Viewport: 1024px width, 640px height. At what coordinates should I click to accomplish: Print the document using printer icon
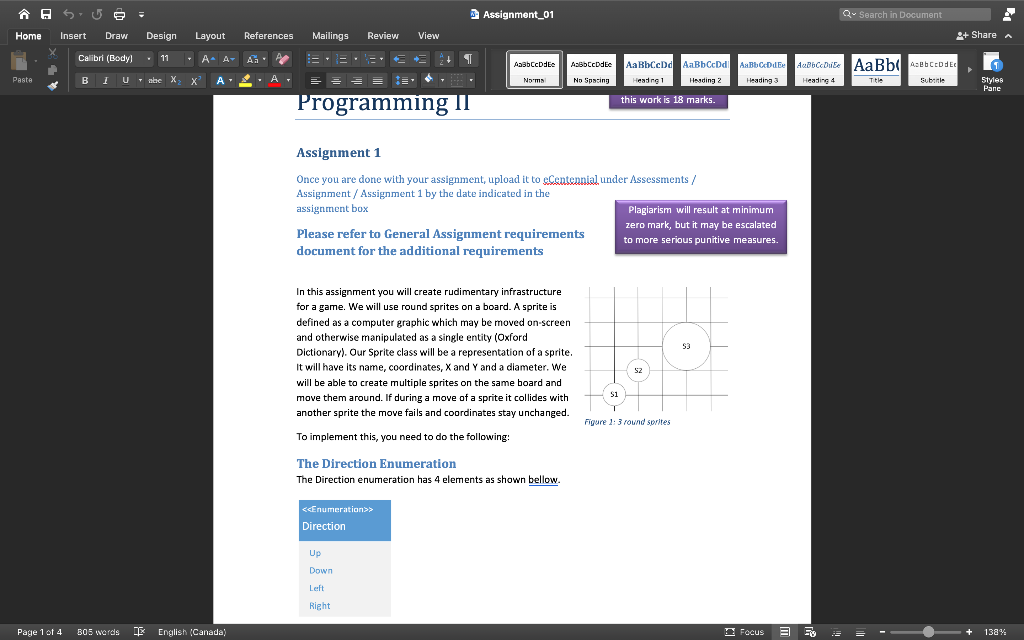[x=120, y=14]
